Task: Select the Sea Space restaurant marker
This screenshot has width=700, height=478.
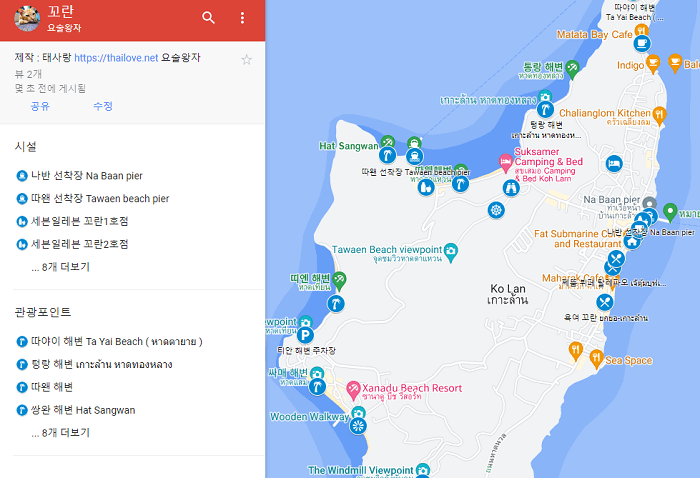Action: tap(596, 355)
